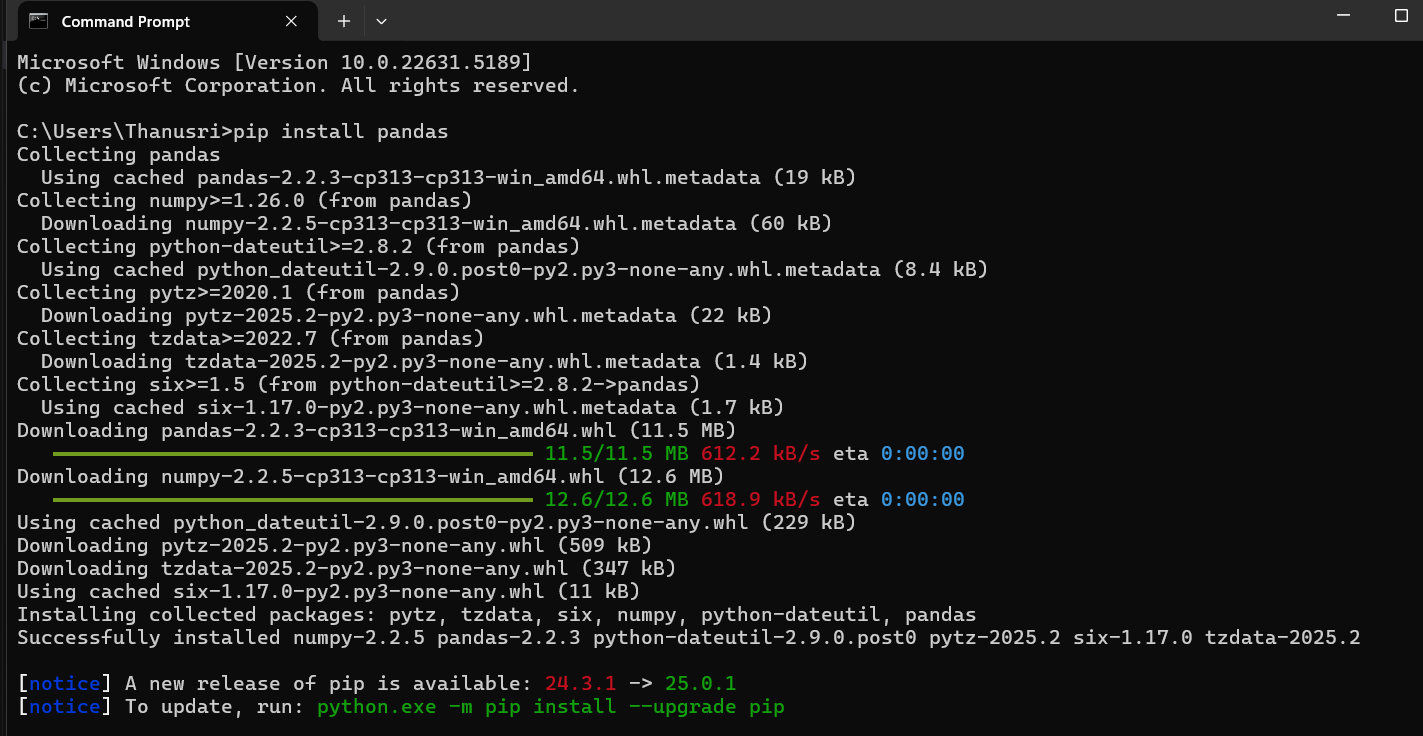1423x736 pixels.
Task: Click 'Downloading tzdata-2025.2' wheel line (347 kB)
Action: (347, 569)
